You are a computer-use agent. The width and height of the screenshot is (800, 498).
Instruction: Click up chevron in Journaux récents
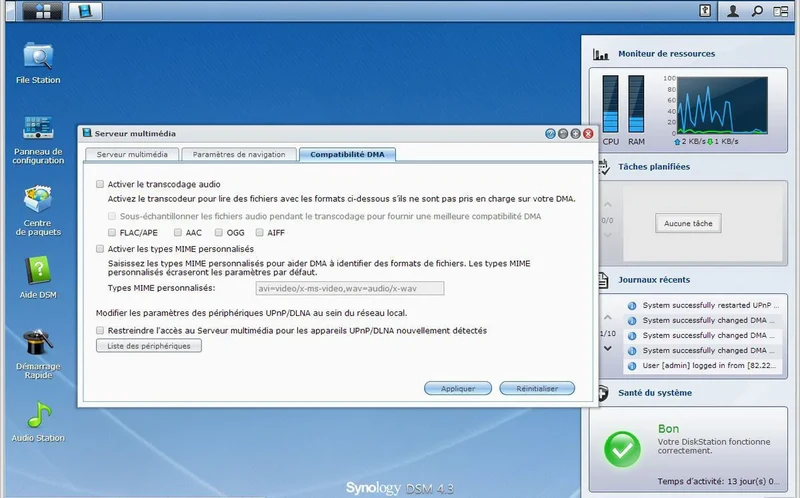coord(607,317)
